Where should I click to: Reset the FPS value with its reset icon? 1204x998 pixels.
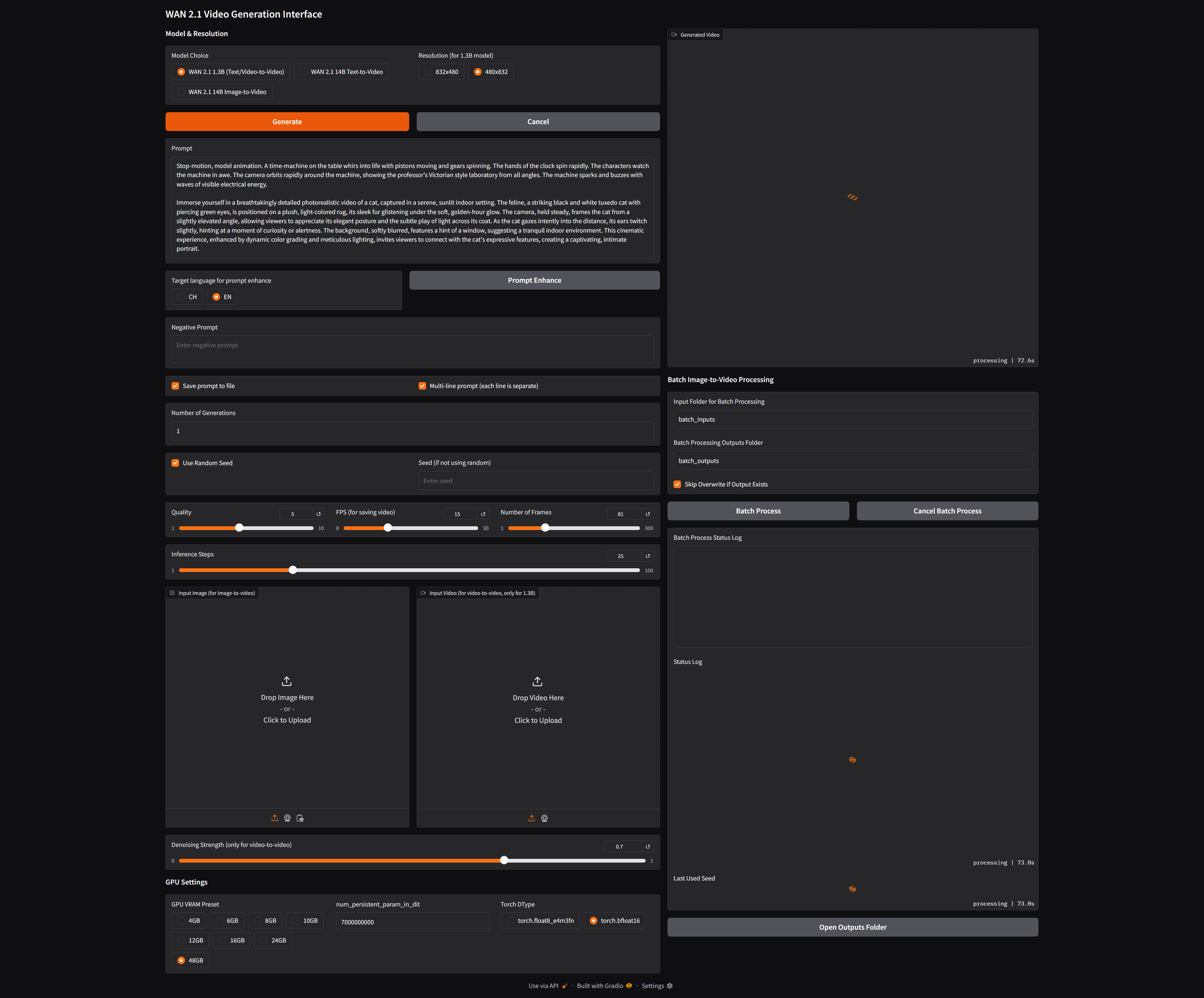coord(483,514)
